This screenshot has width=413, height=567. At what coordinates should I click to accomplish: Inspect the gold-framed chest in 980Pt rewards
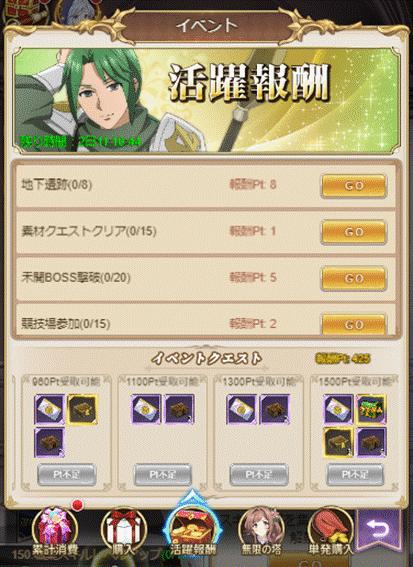(x=82, y=409)
